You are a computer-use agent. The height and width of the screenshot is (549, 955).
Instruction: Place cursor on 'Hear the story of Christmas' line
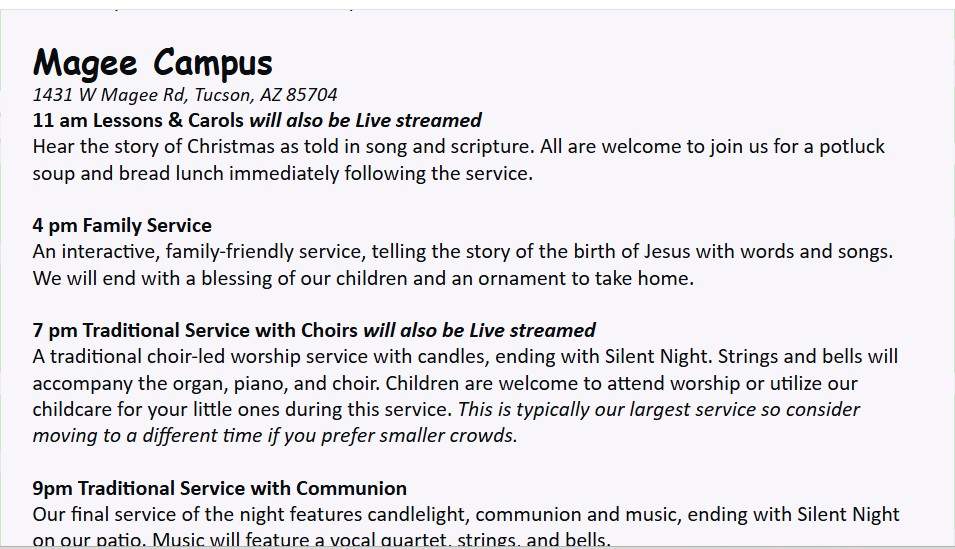[459, 147]
